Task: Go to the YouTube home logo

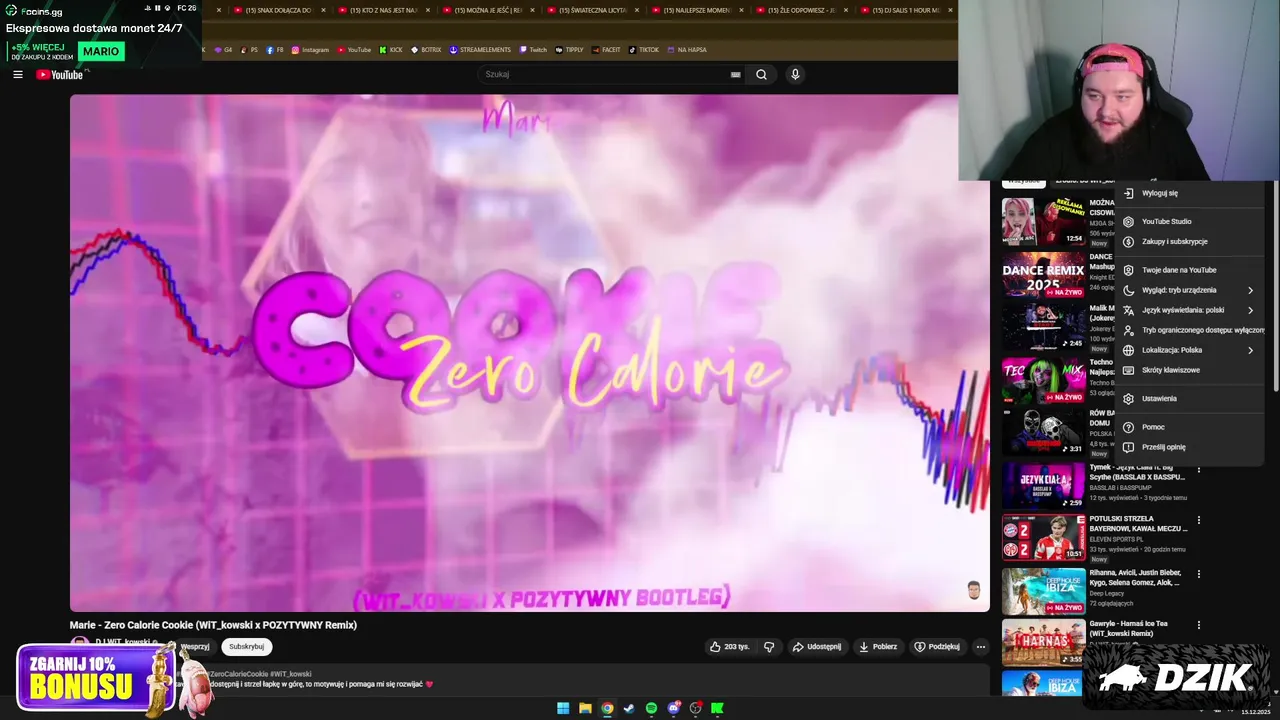Action: [x=60, y=74]
